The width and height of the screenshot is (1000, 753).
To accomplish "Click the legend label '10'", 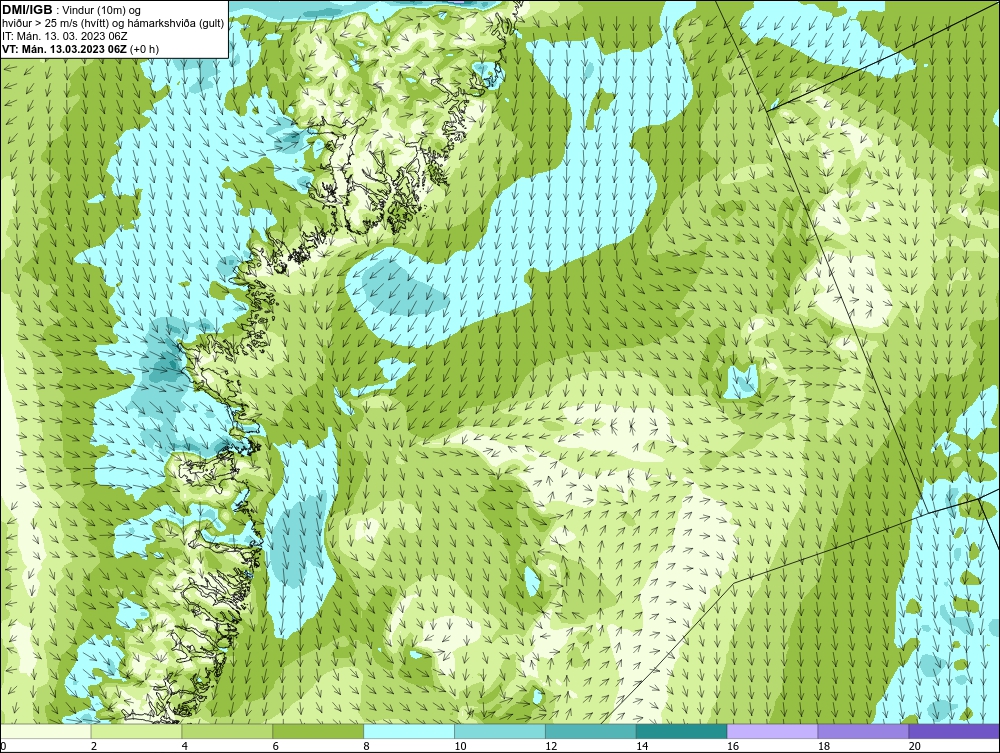I will click(460, 746).
